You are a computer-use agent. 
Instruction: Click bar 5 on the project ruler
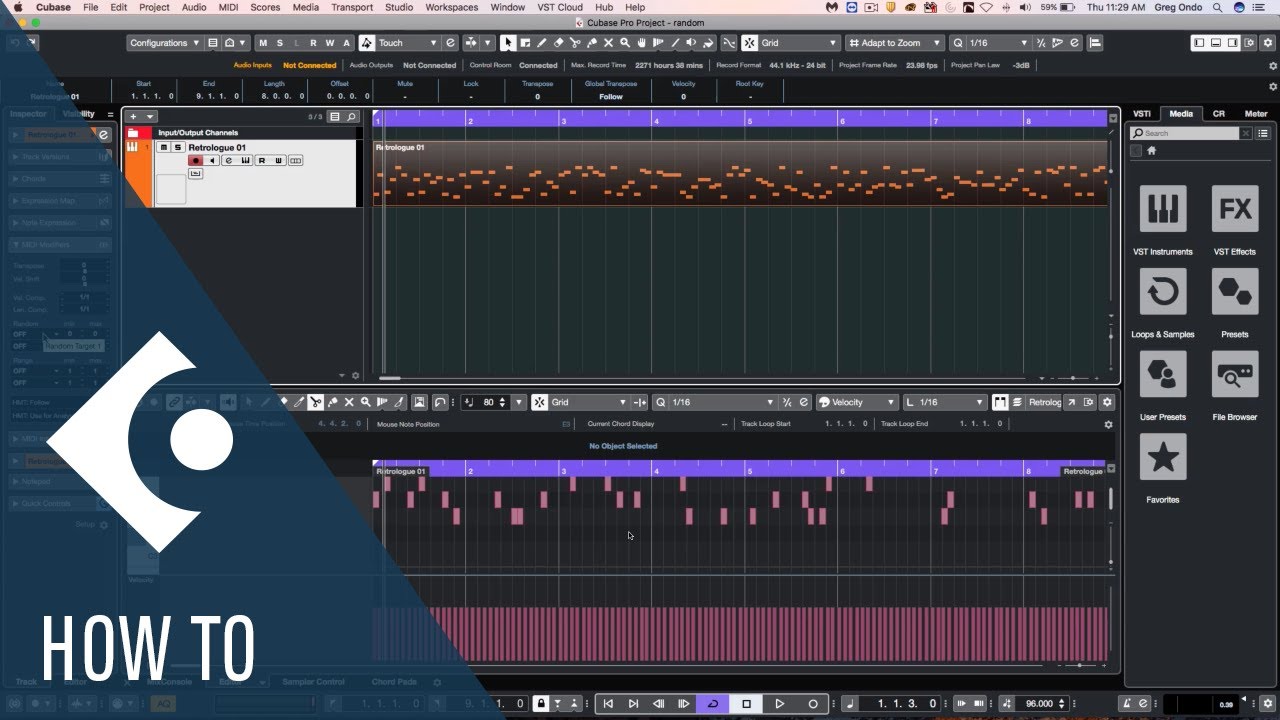click(x=749, y=120)
